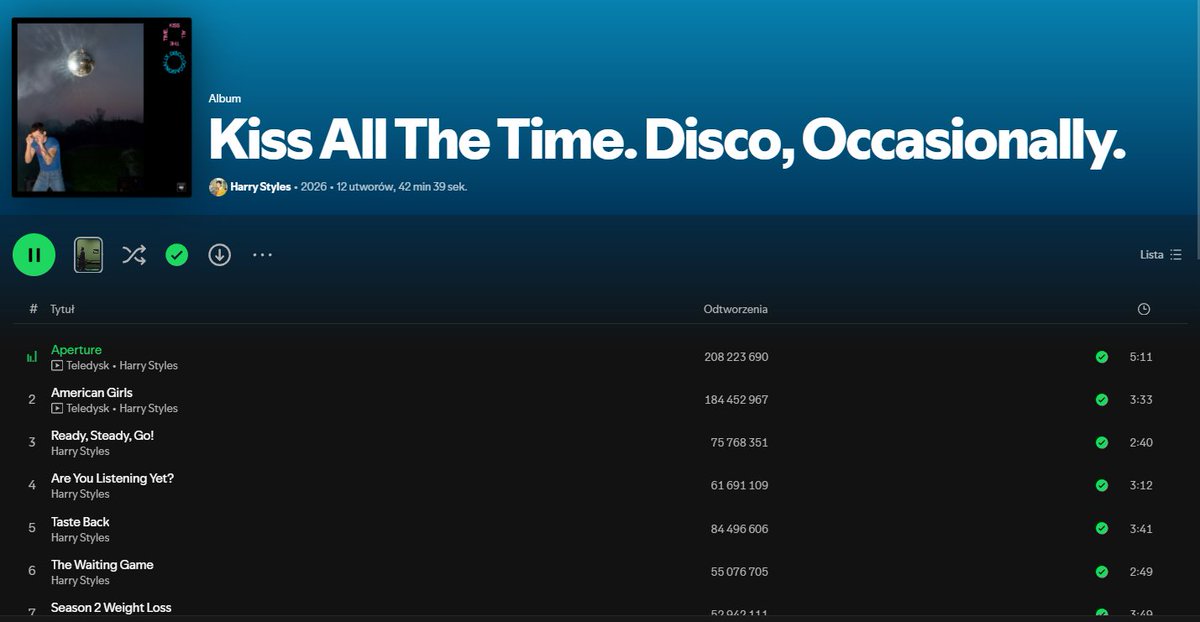The height and width of the screenshot is (622, 1200).
Task: Click track number 2
Action: click(32, 400)
